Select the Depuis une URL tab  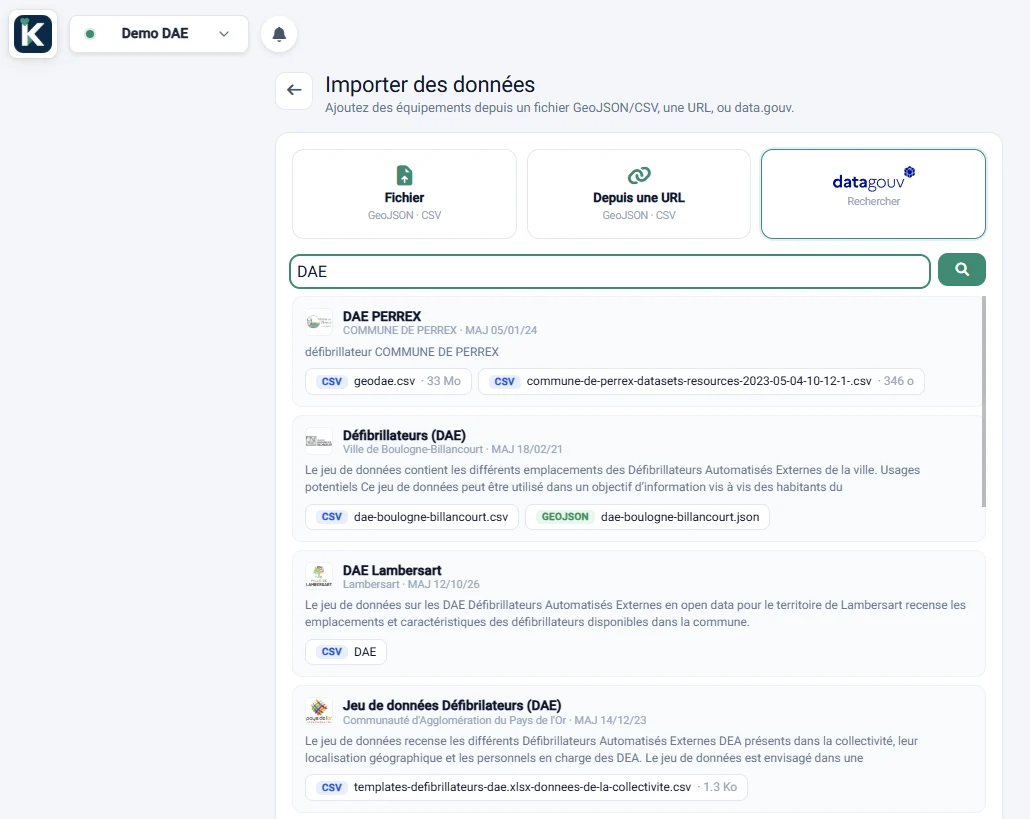pos(638,194)
